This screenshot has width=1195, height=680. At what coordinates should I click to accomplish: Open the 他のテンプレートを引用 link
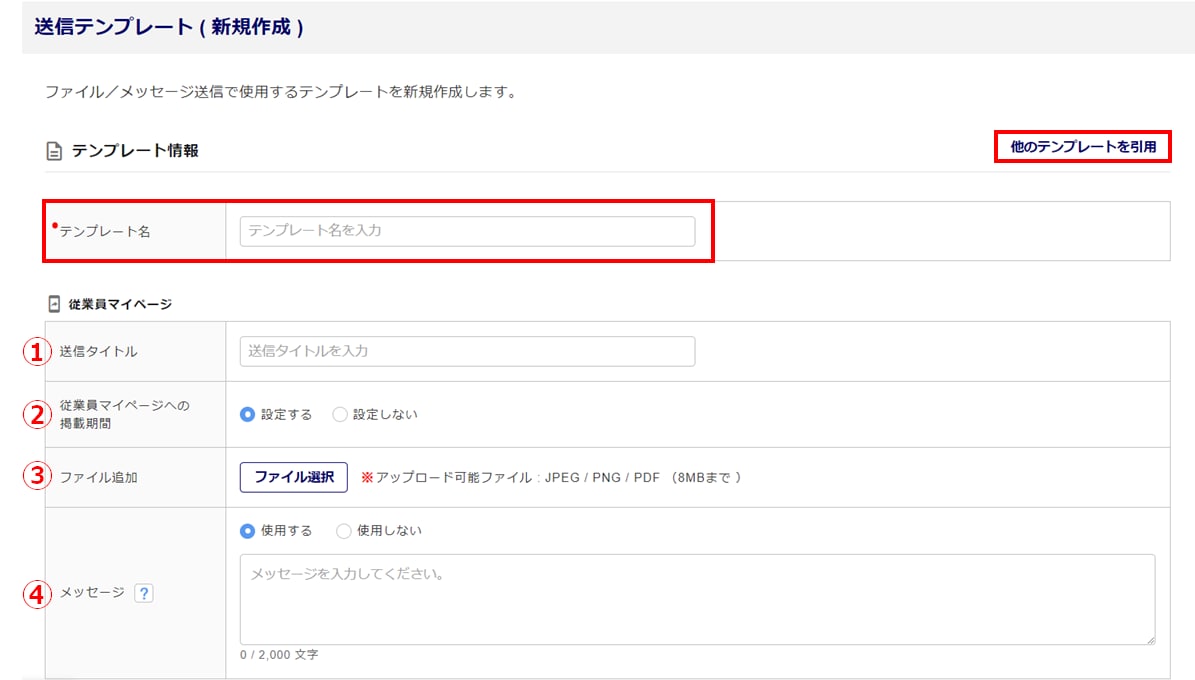tap(1083, 147)
